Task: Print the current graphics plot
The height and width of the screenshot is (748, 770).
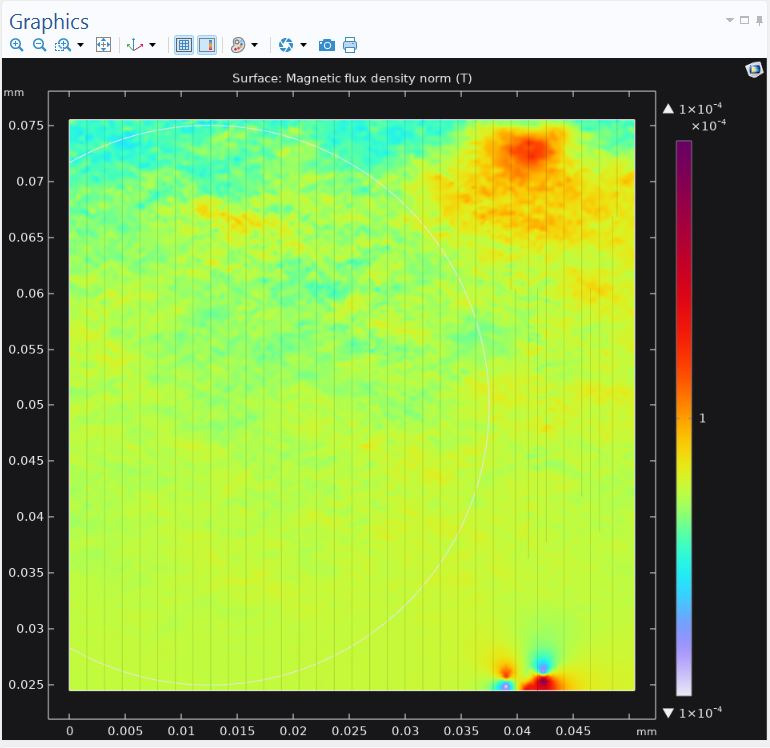Action: (x=350, y=45)
